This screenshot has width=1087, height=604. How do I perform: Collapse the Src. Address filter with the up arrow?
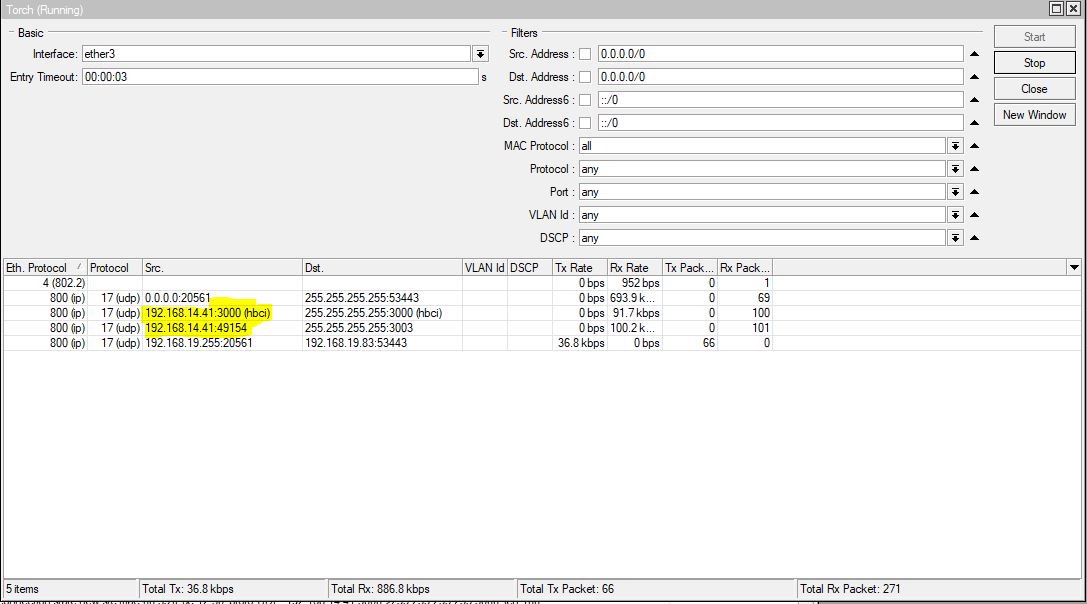click(x=974, y=54)
